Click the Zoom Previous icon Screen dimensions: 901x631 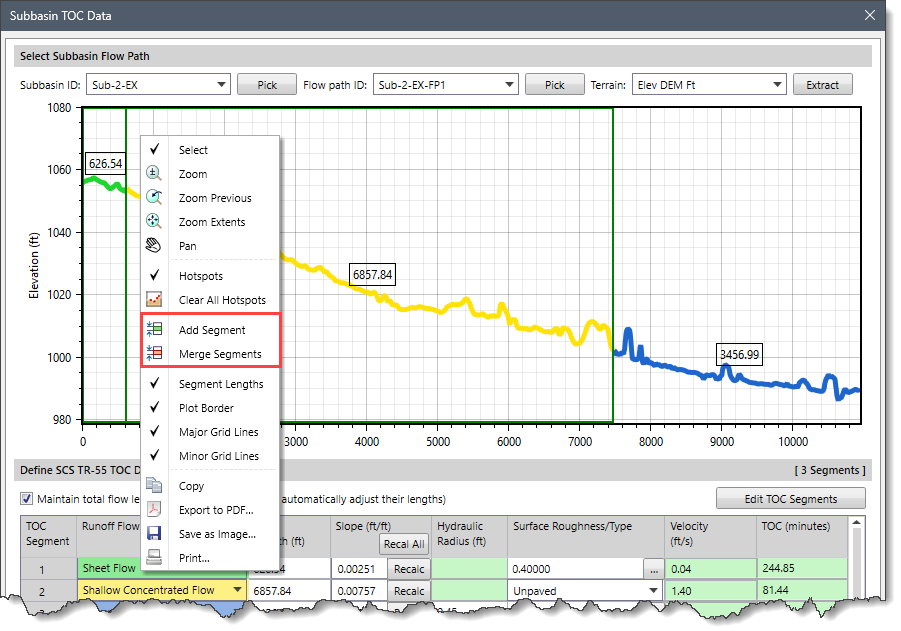pos(154,198)
